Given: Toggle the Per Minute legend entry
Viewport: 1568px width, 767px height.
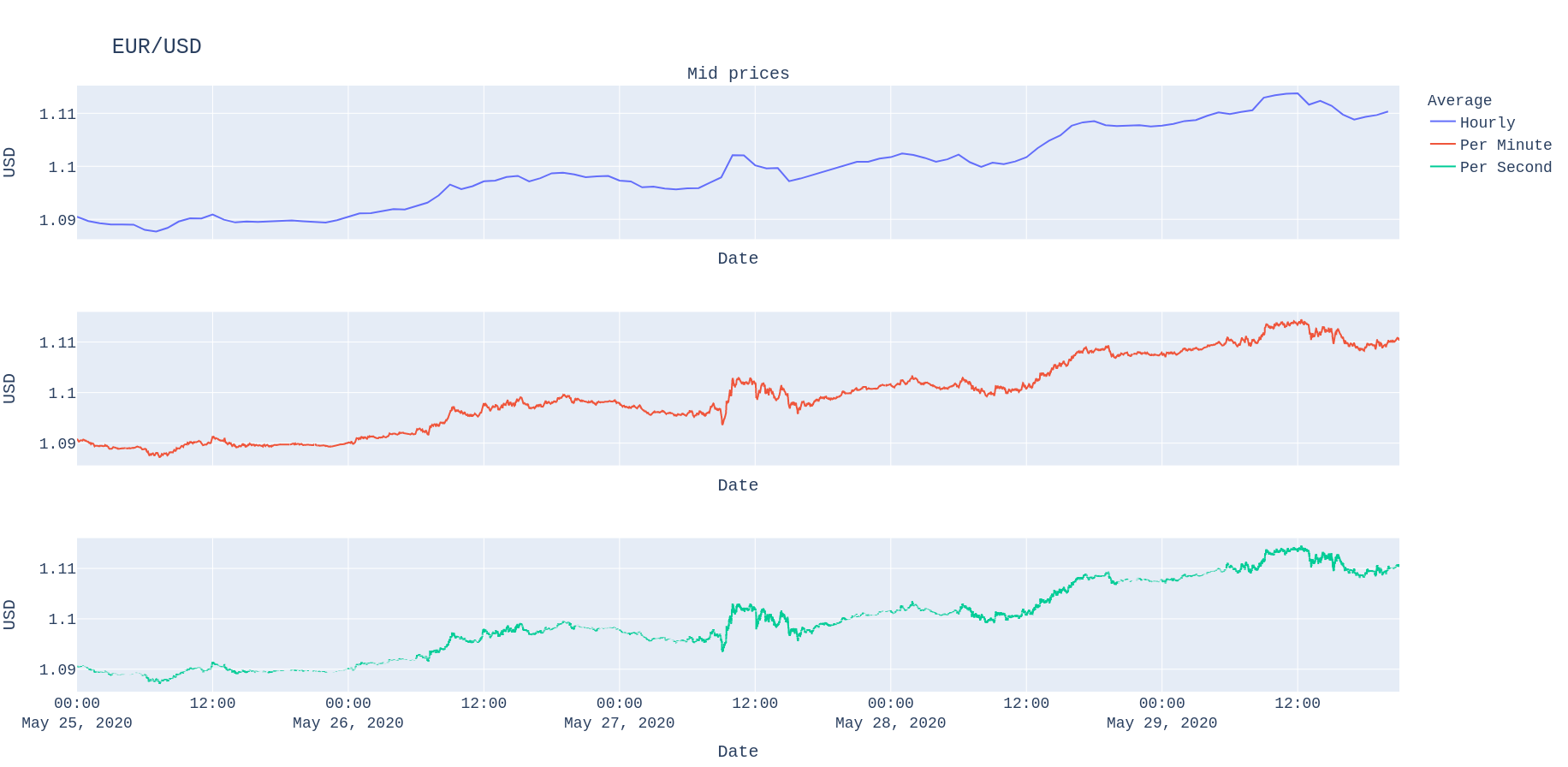Looking at the screenshot, I should (1490, 145).
